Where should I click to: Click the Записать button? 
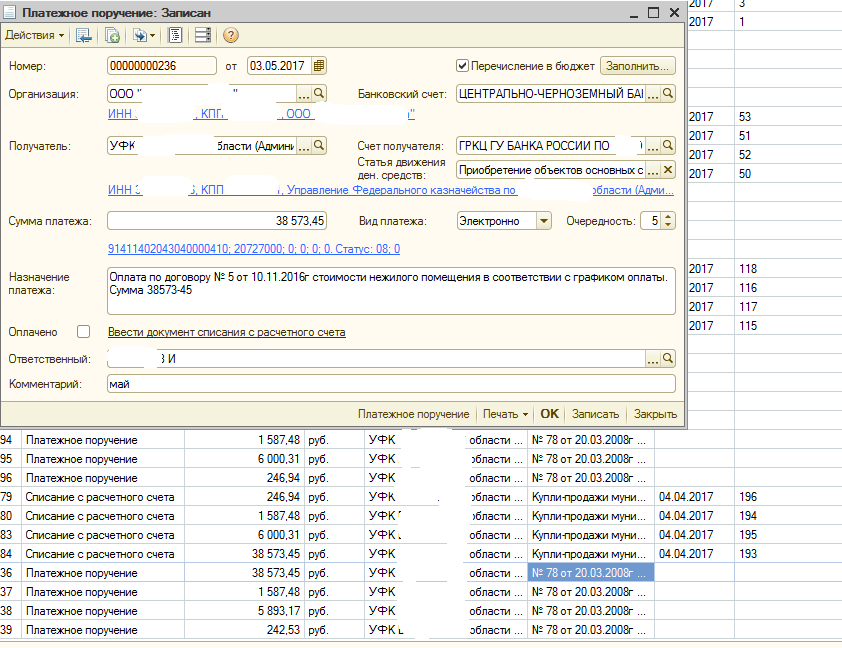click(x=596, y=414)
